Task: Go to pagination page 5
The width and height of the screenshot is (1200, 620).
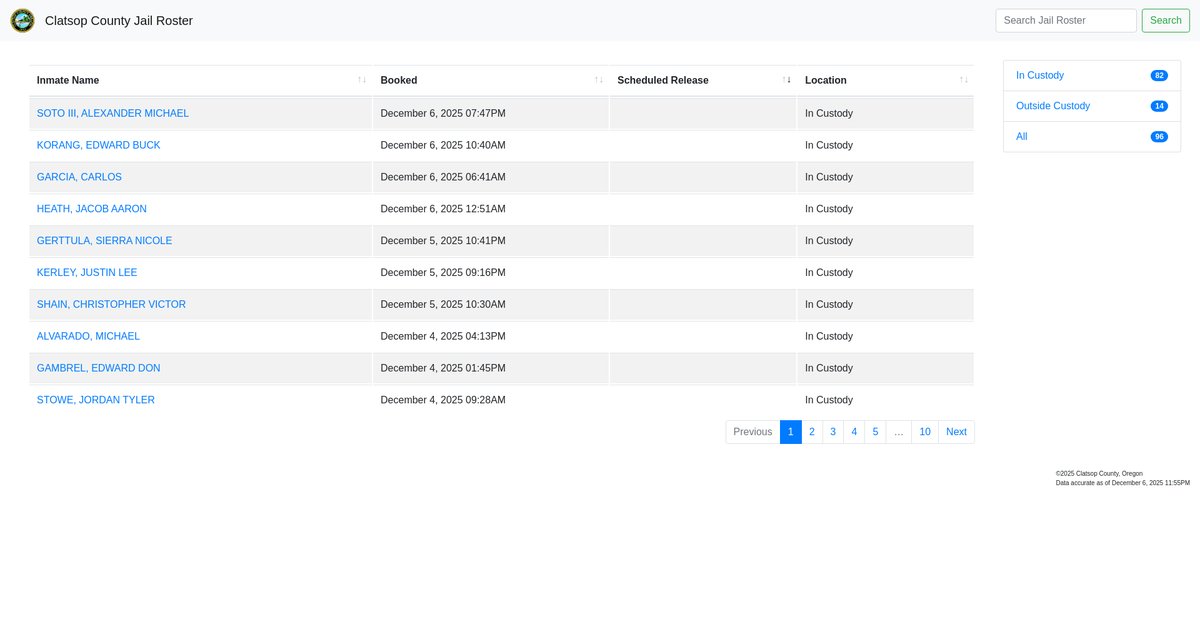Action: click(x=875, y=432)
